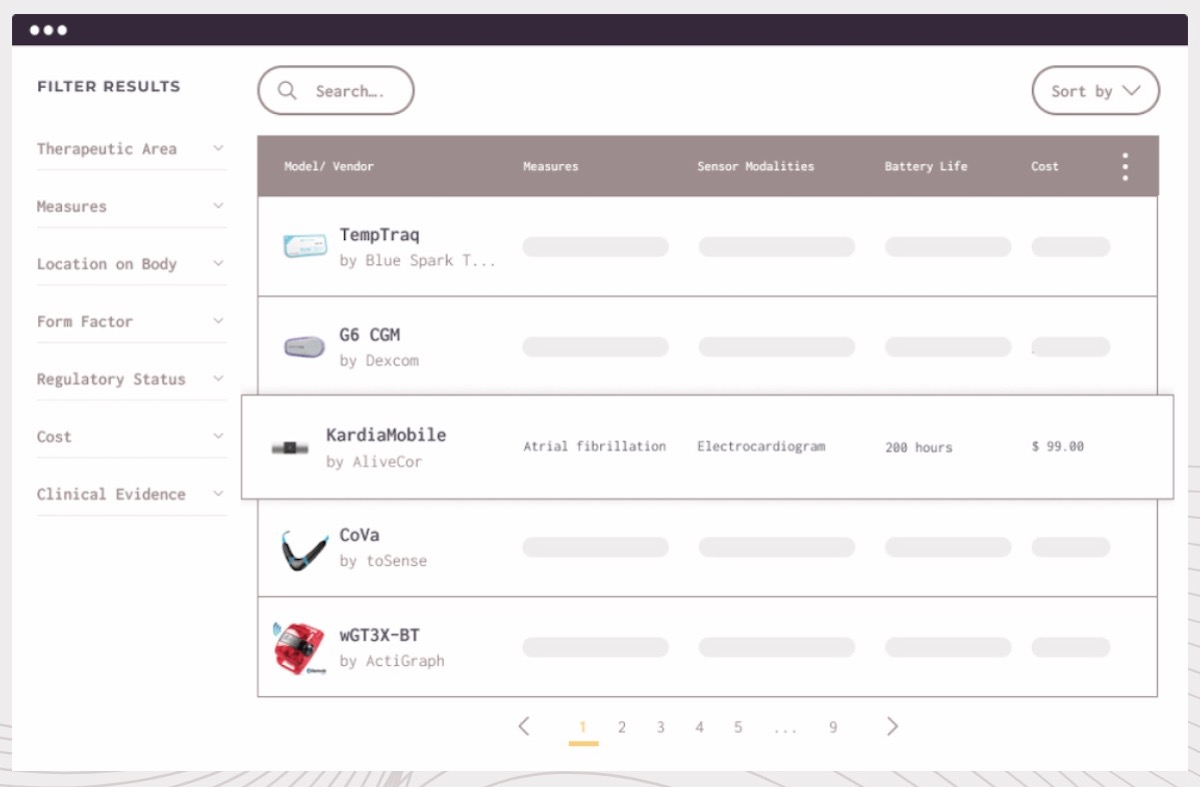Open the G6 CGM device name
Viewport: 1200px width, 787px height.
pyautogui.click(x=370, y=335)
